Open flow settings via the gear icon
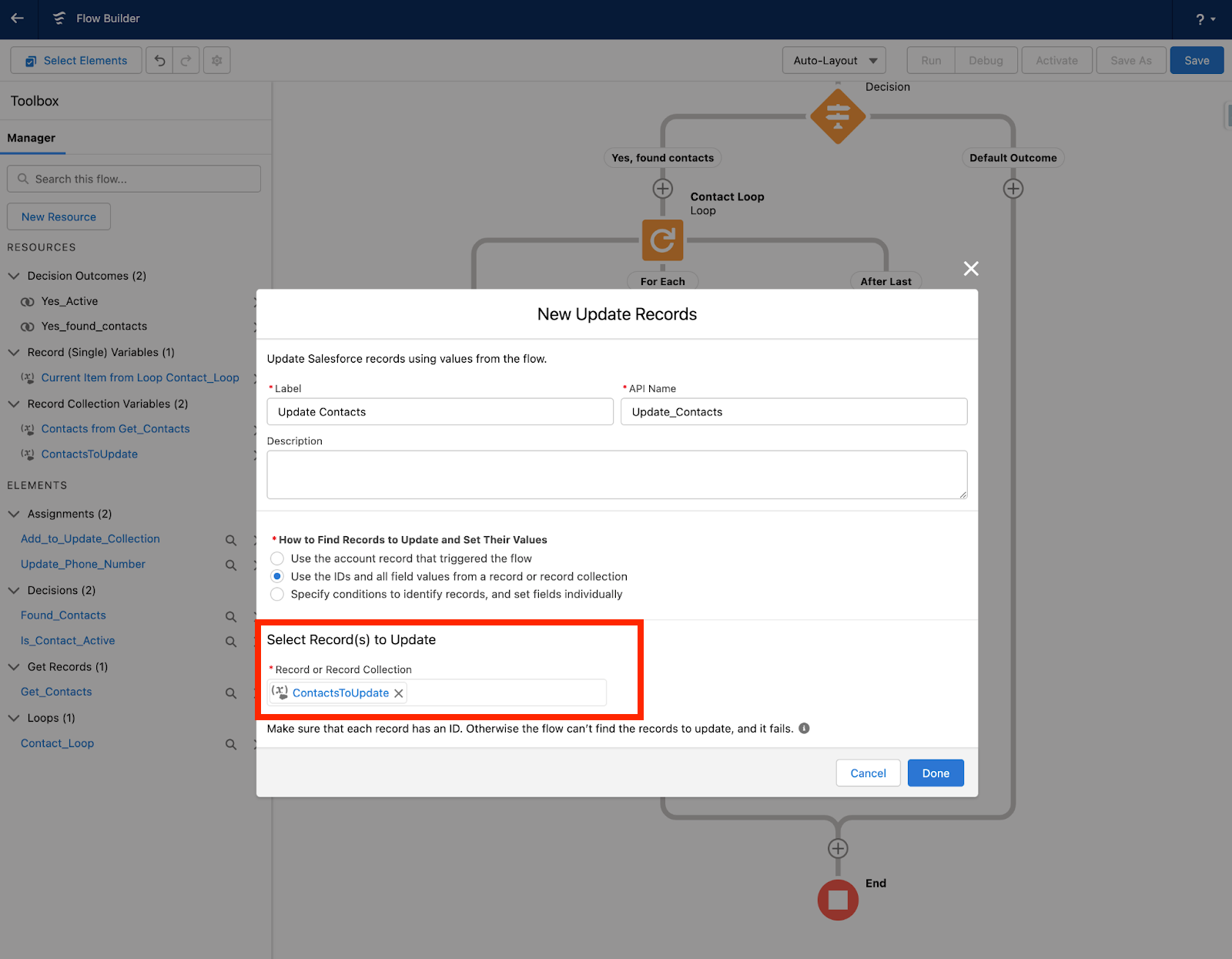Screen dimensions: 1232x959 [216, 60]
